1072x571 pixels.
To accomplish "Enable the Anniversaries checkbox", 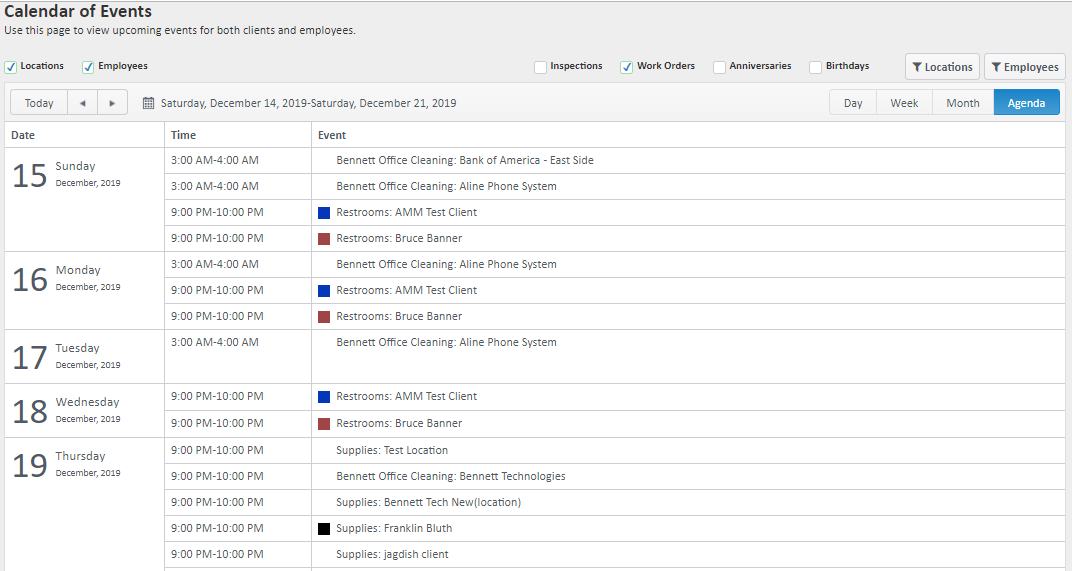I will 719,67.
